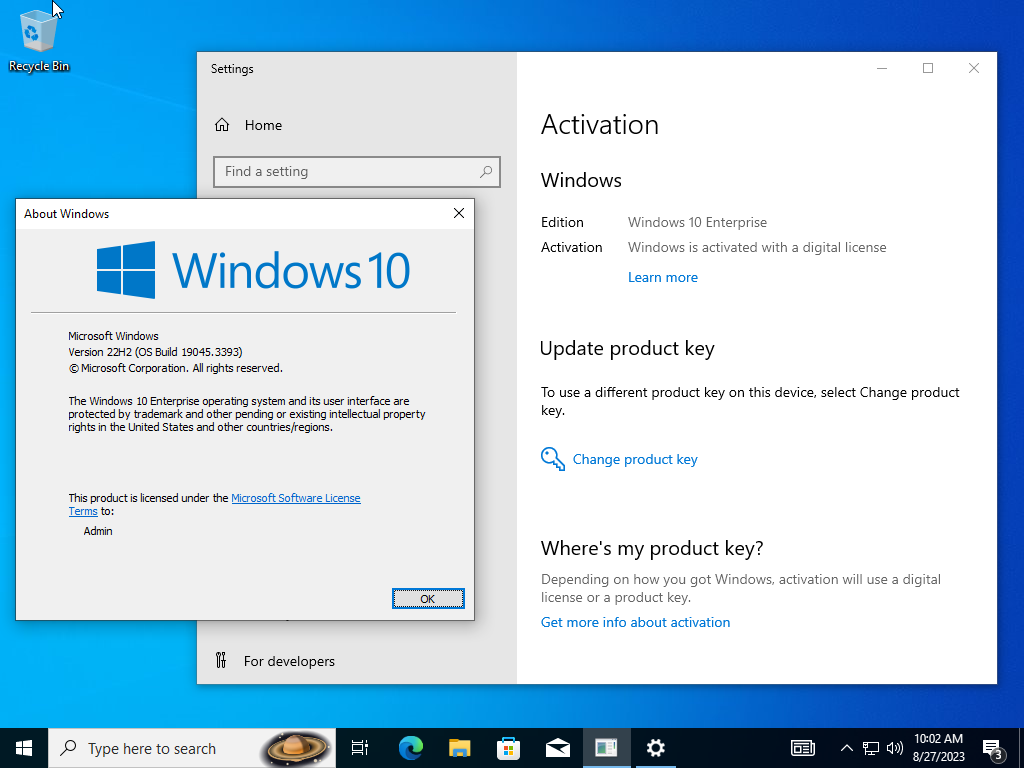The width and height of the screenshot is (1024, 768).
Task: Open the Mail app from taskbar
Action: (558, 748)
